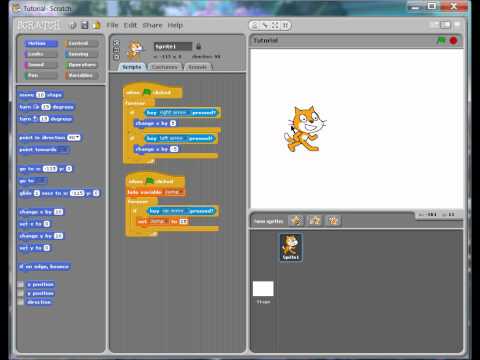480x360 pixels.
Task: Click the if on edge, bounce block
Action: click(x=44, y=267)
